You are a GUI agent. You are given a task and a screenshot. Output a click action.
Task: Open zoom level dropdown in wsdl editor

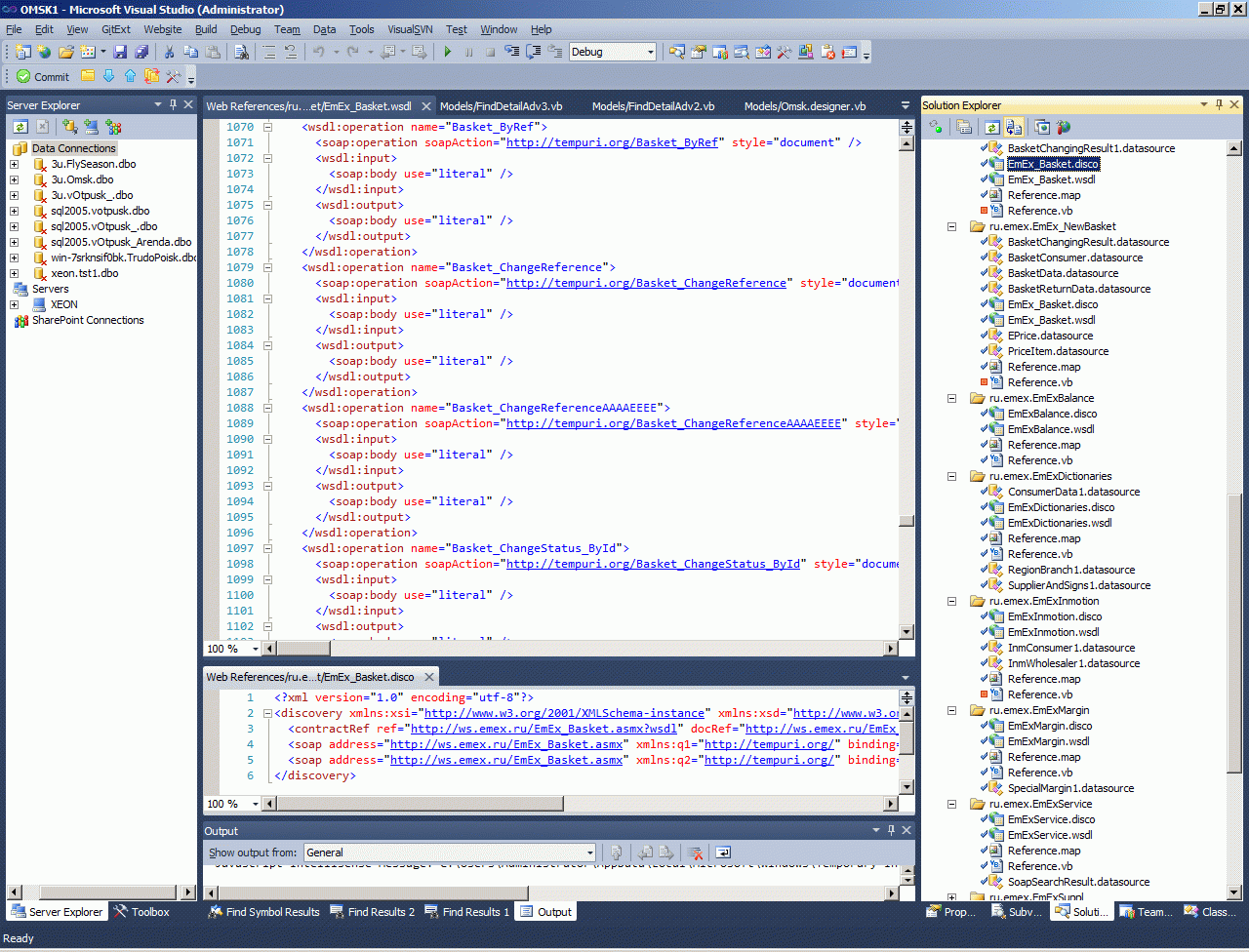[256, 649]
